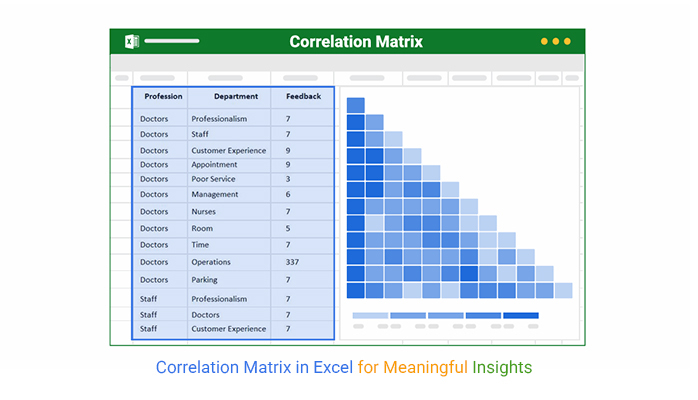
Task: Click the middle yellow dot in title bar
Action: point(556,41)
